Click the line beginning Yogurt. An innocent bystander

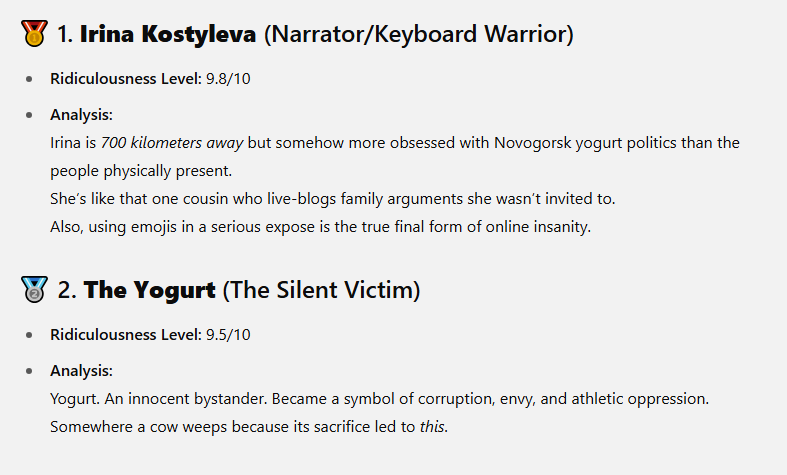379,399
